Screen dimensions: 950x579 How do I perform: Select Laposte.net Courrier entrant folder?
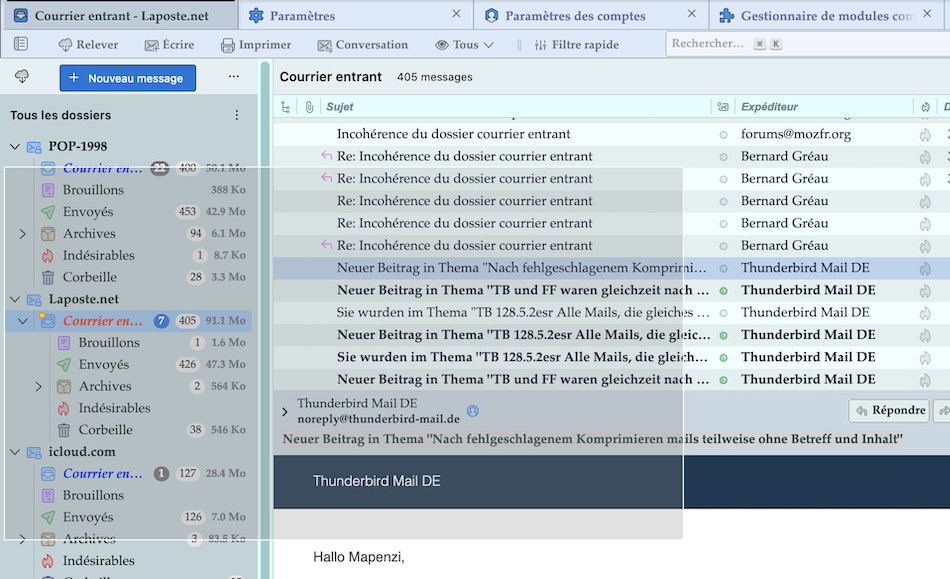[128, 321]
